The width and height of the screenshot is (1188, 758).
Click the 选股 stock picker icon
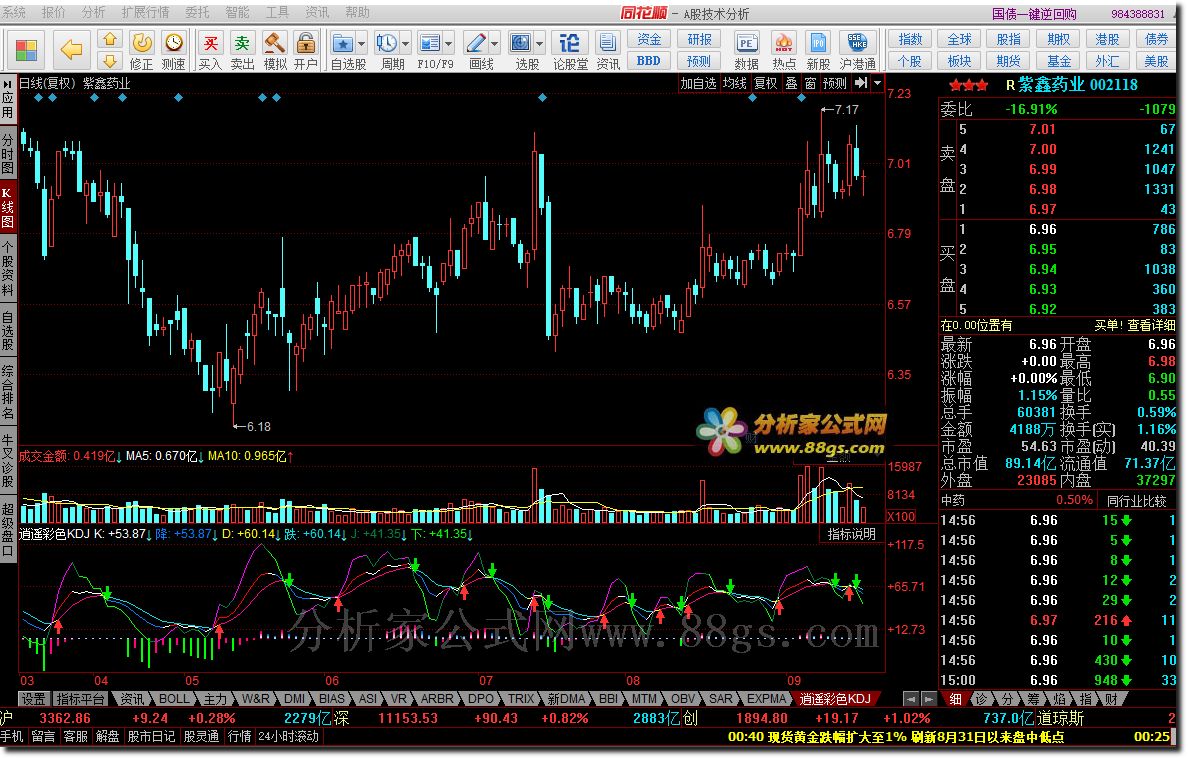[521, 43]
